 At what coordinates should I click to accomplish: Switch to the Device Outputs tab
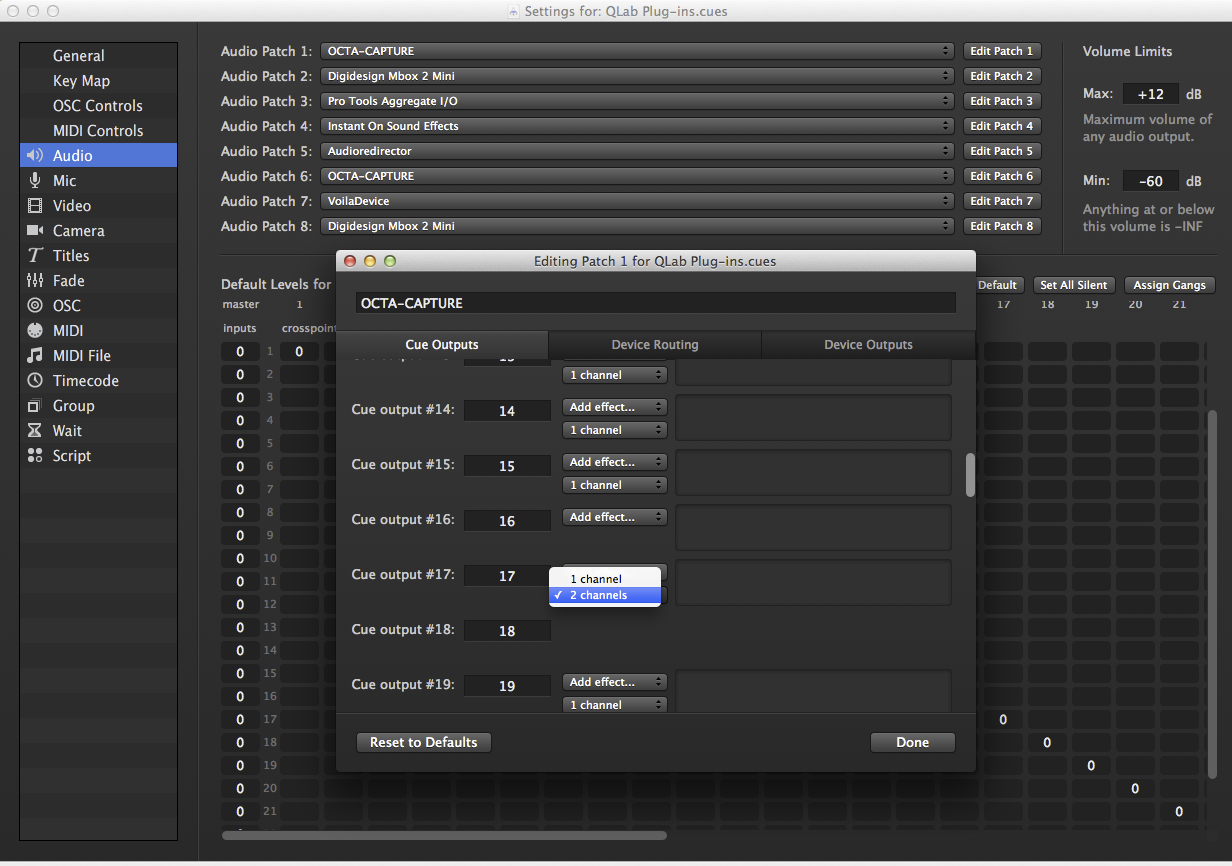867,345
